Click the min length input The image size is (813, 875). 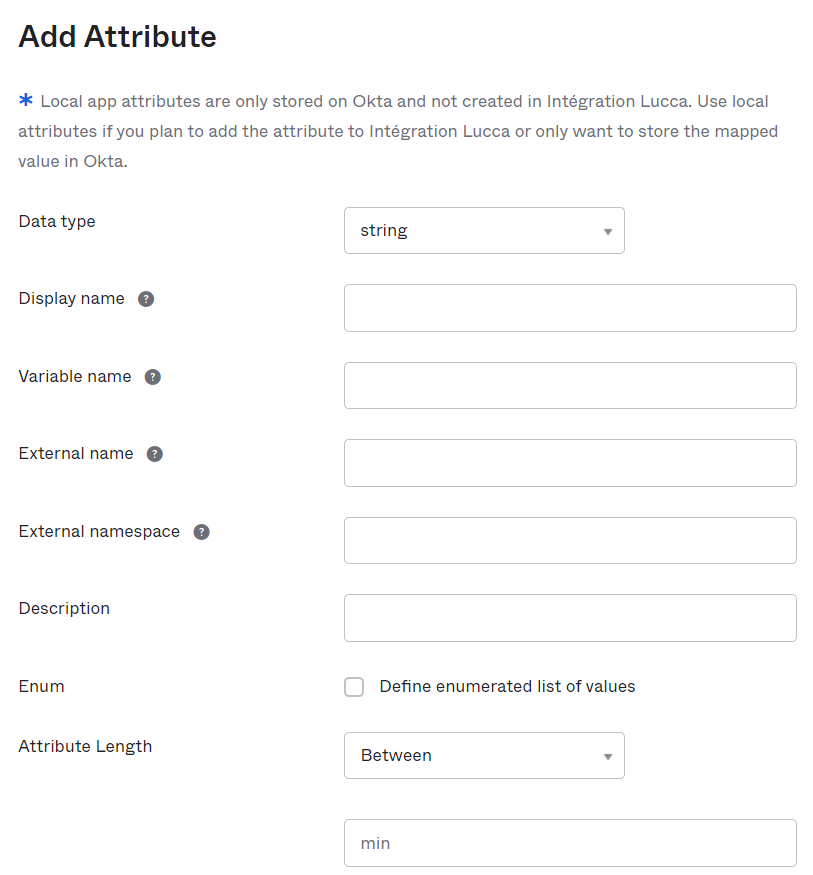(570, 843)
